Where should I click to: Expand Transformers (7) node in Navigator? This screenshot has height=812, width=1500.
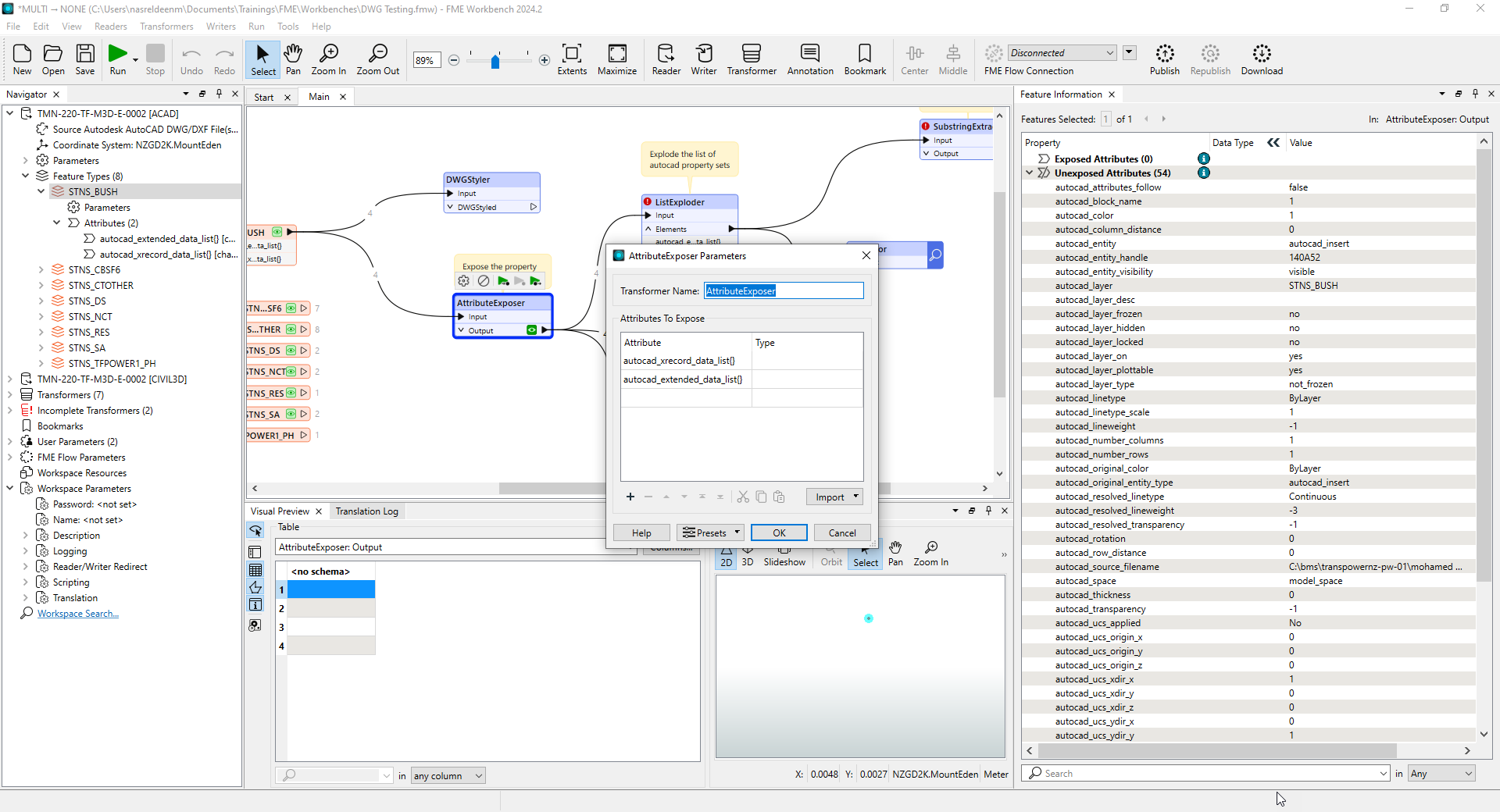(x=10, y=394)
